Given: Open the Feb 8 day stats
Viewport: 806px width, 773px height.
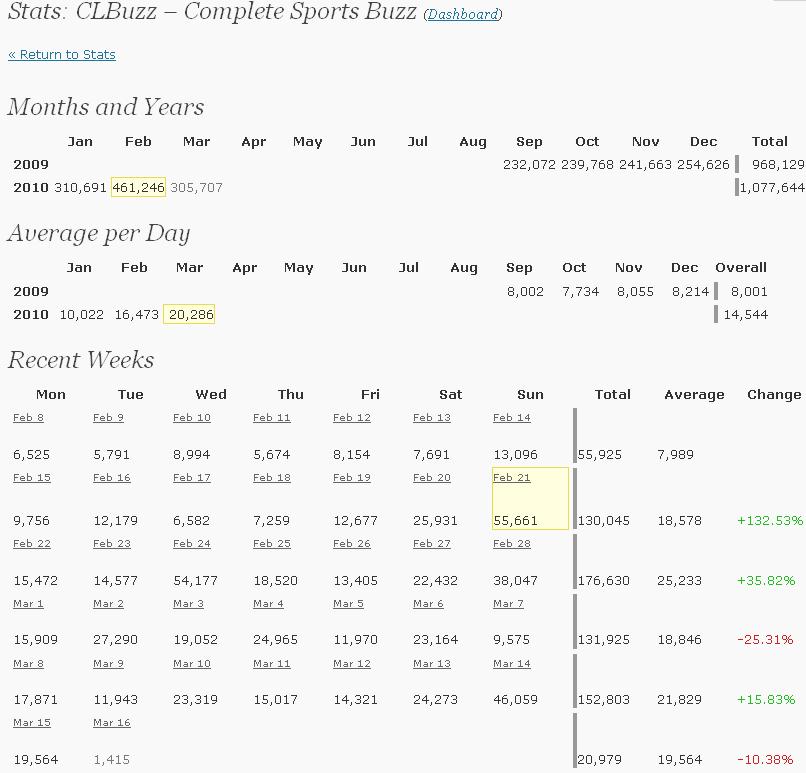Looking at the screenshot, I should click(28, 418).
